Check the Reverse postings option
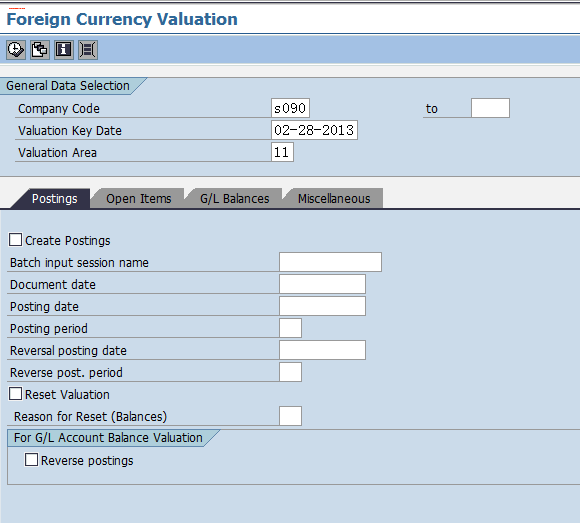Image resolution: width=580 pixels, height=523 pixels. [x=31, y=460]
